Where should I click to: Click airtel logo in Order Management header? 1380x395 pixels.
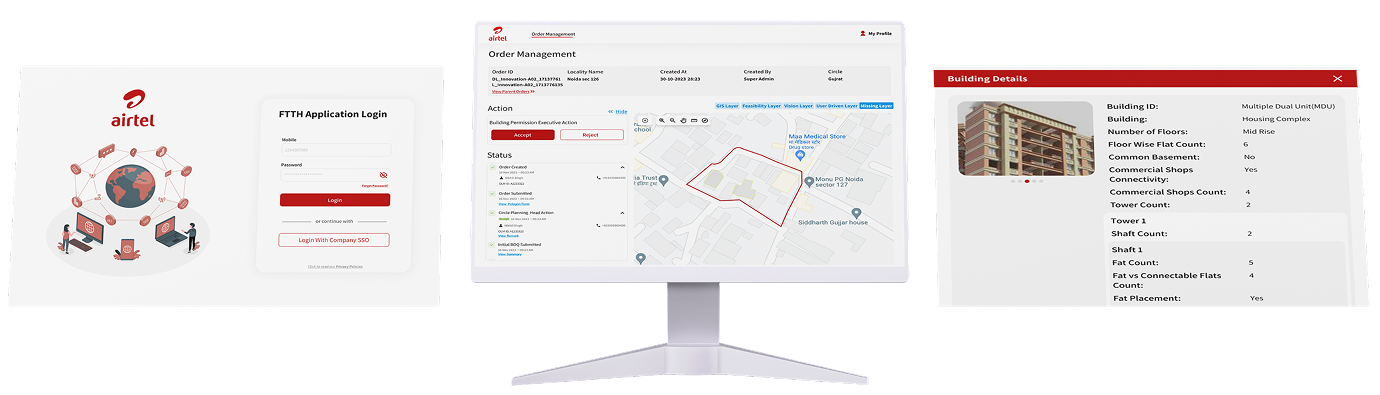(498, 34)
